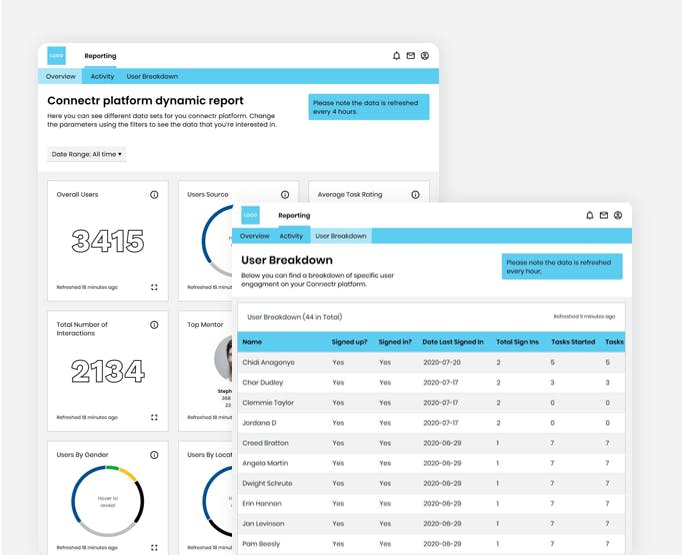Select the Activity tab in back window
Screen dimensions: 682x555
point(102,76)
